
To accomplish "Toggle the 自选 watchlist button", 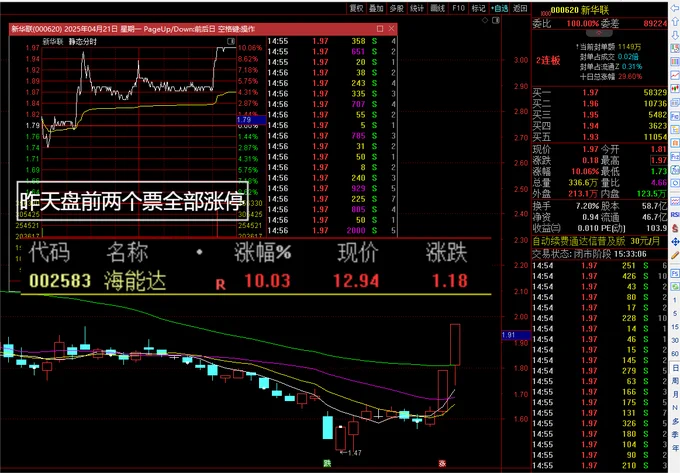I will click(499, 8).
